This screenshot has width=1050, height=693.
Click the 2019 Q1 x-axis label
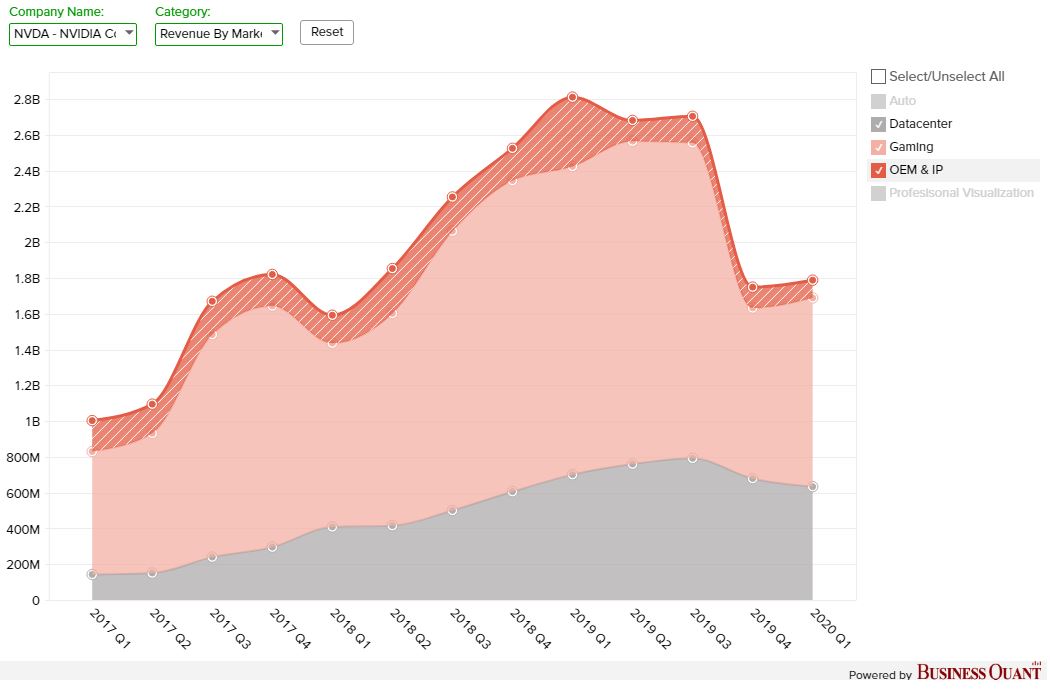click(590, 629)
